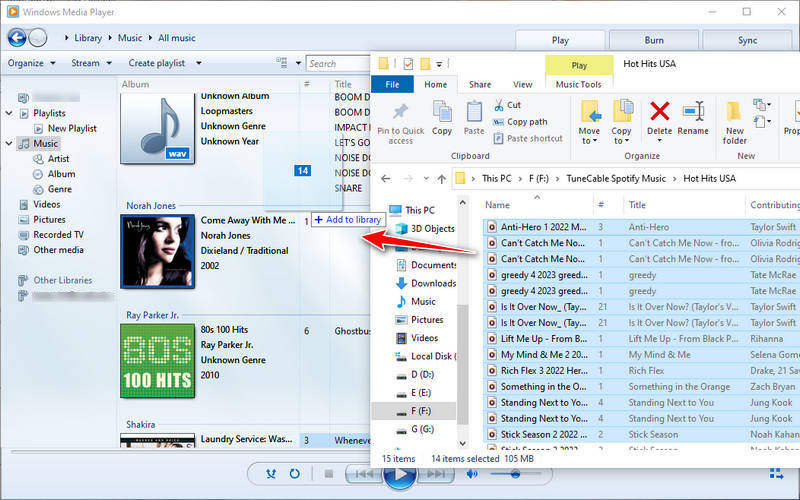Open Delete button dropdown arrow
The width and height of the screenshot is (800, 500).
point(659,140)
